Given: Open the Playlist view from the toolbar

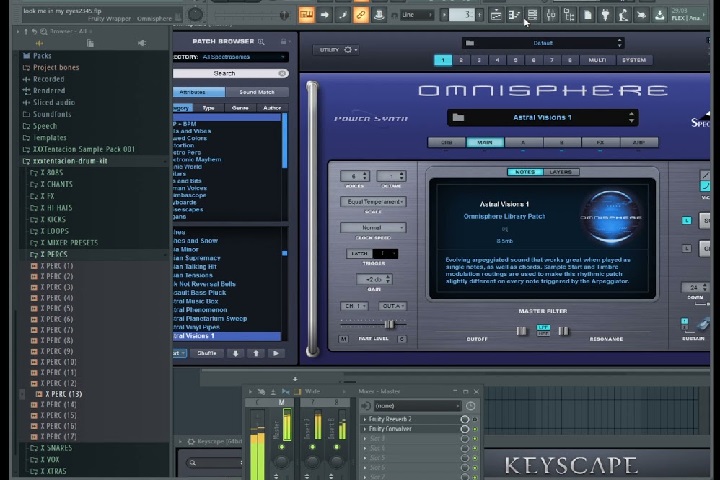Looking at the screenshot, I should (x=496, y=15).
